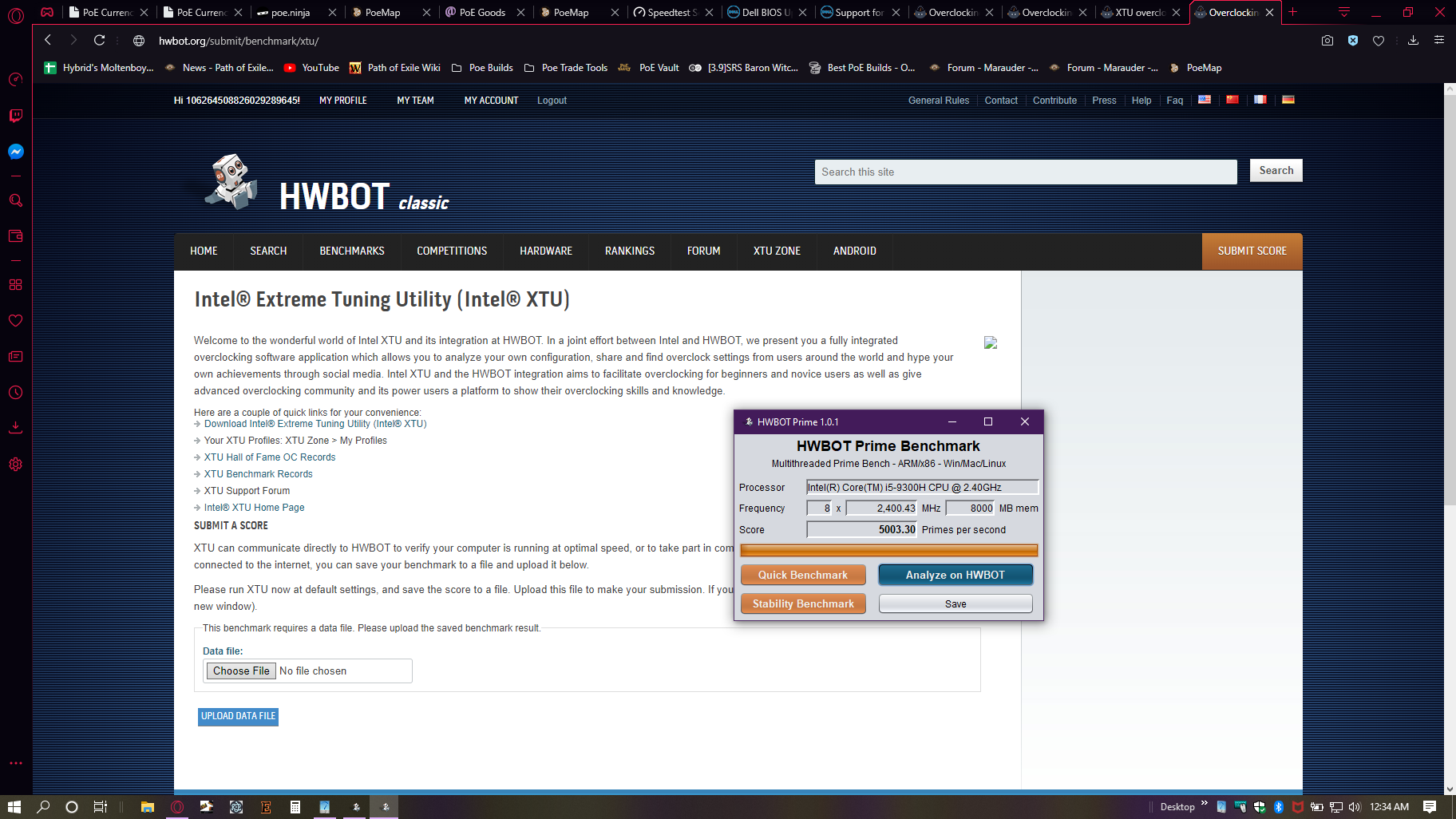
Task: Click the browser address bar URL
Action: (x=239, y=41)
